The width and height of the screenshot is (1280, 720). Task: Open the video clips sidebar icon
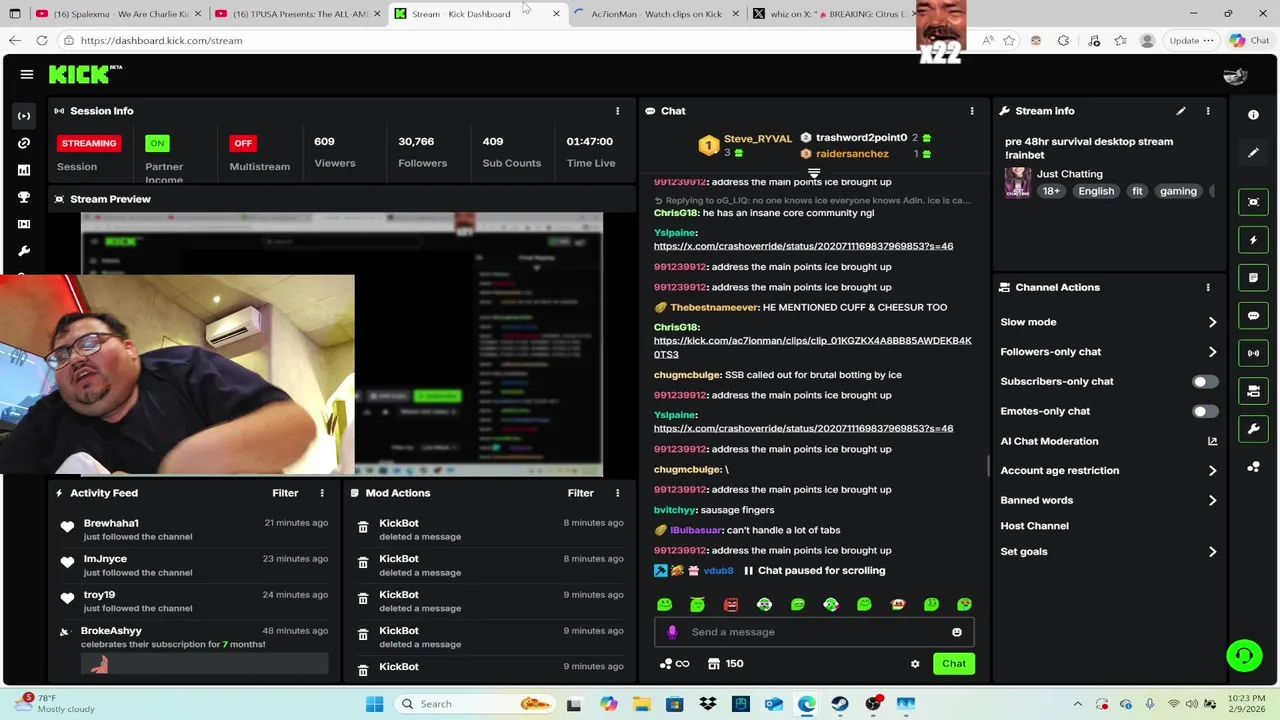pyautogui.click(x=24, y=224)
